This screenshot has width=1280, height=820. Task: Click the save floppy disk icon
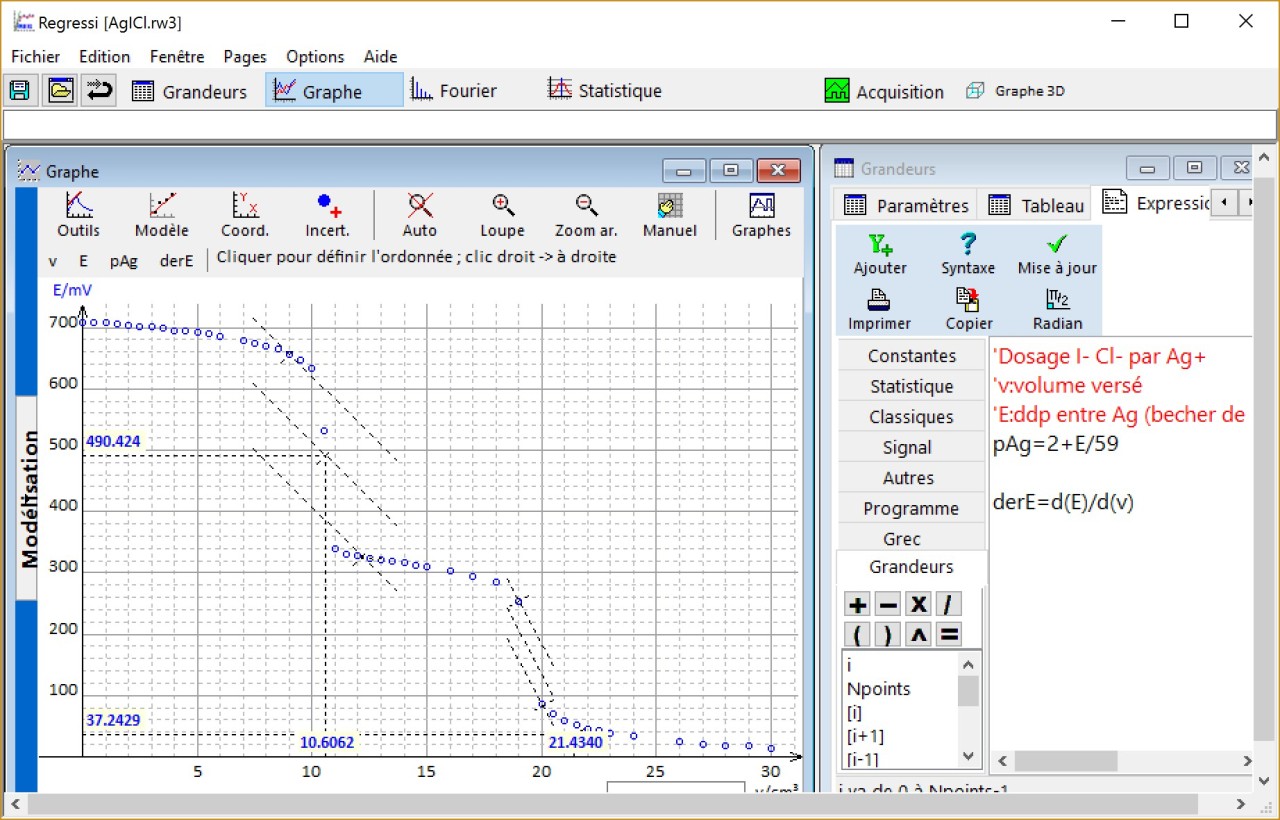18,91
